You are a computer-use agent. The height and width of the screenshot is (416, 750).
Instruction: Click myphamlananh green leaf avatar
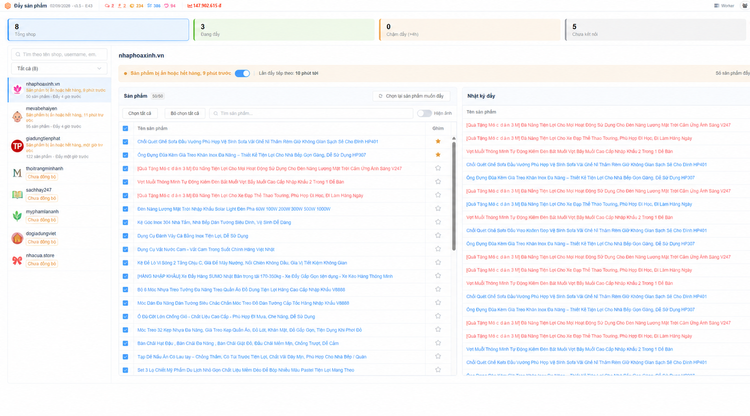click(17, 216)
